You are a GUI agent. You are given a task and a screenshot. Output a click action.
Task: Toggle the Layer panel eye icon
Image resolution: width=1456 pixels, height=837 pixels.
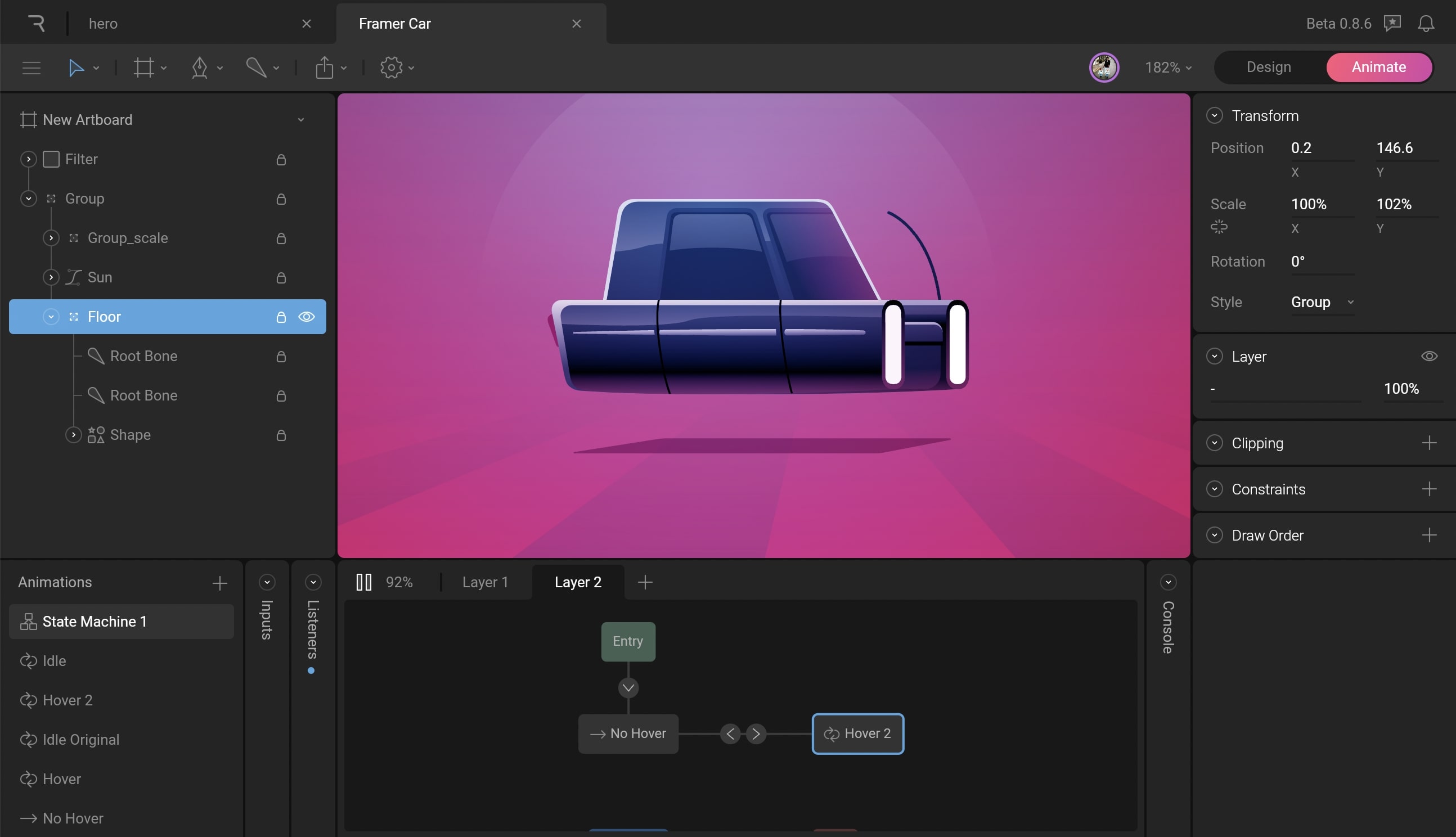[1429, 357]
